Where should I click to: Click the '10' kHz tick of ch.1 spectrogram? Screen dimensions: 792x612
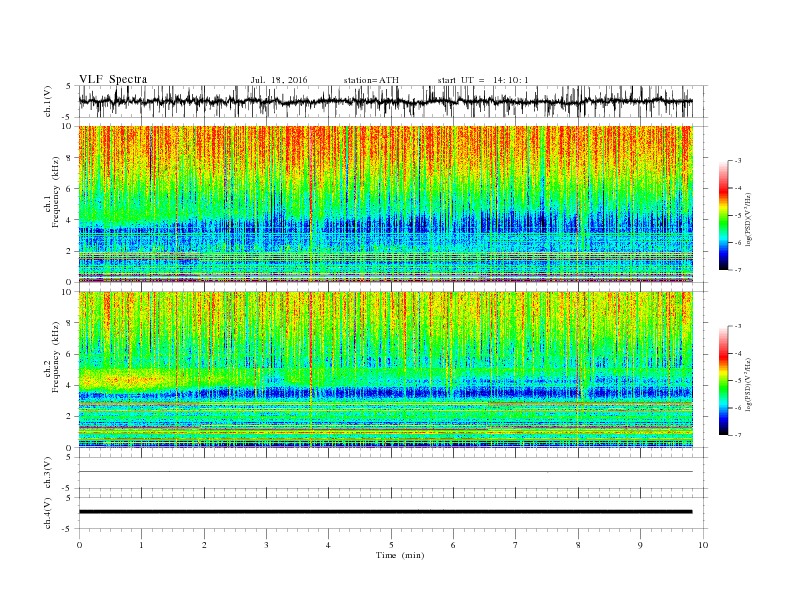(67, 126)
